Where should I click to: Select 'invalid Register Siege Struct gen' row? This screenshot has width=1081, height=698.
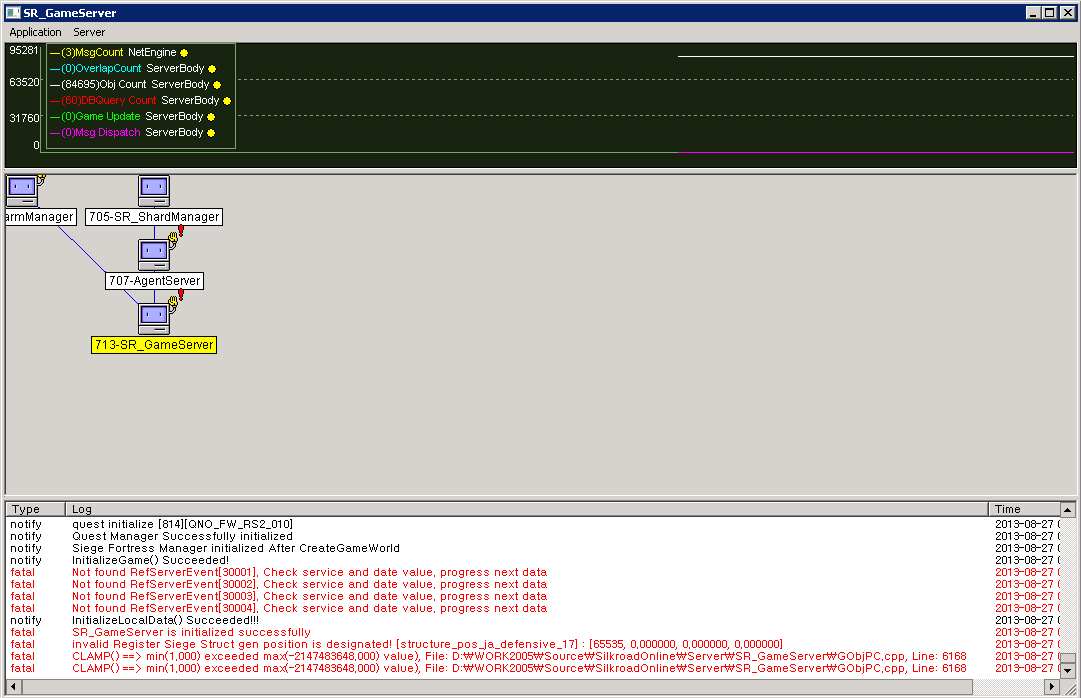[532, 644]
